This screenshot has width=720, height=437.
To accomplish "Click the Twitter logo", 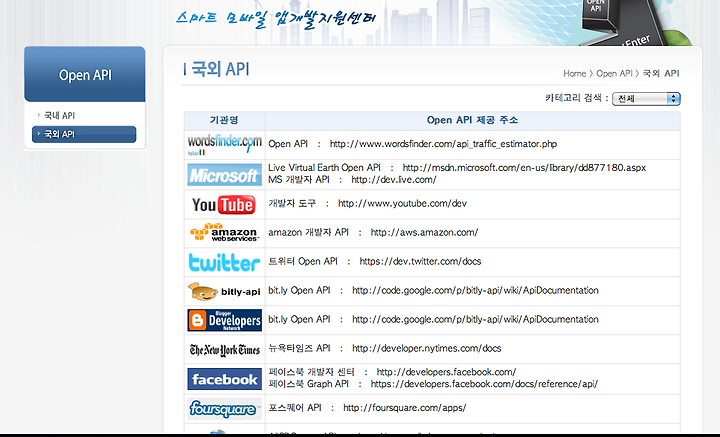I will pos(225,263).
